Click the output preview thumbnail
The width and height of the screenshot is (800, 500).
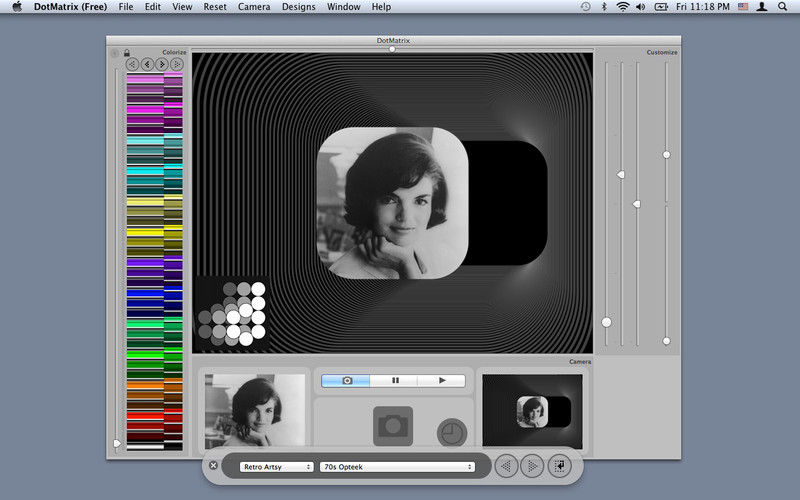tap(532, 411)
